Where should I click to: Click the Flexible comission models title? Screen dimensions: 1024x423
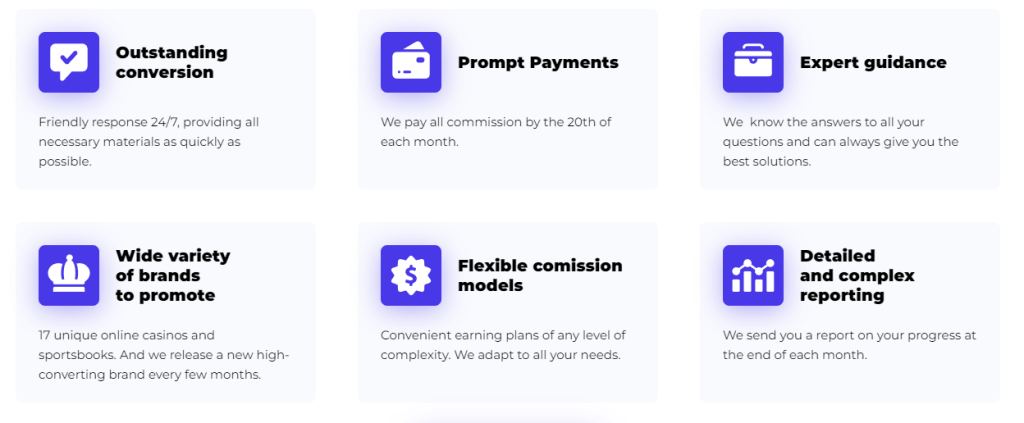[x=540, y=275]
